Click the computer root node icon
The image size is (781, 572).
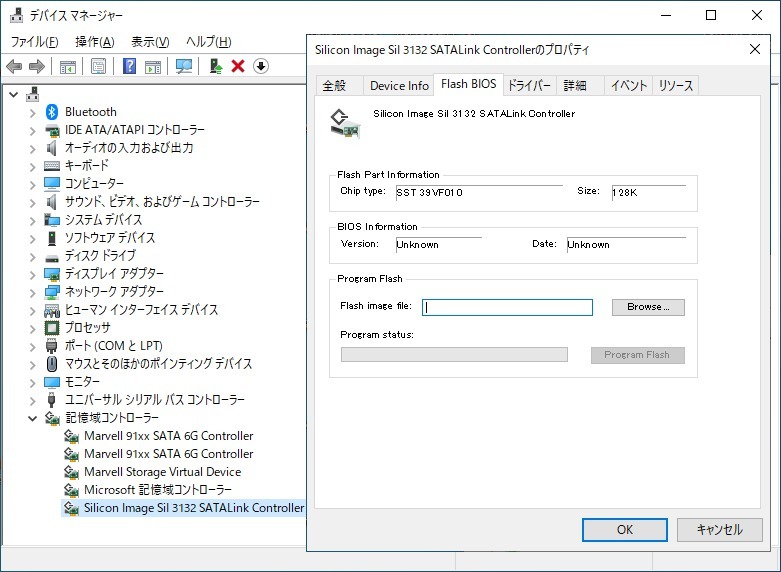point(33,94)
